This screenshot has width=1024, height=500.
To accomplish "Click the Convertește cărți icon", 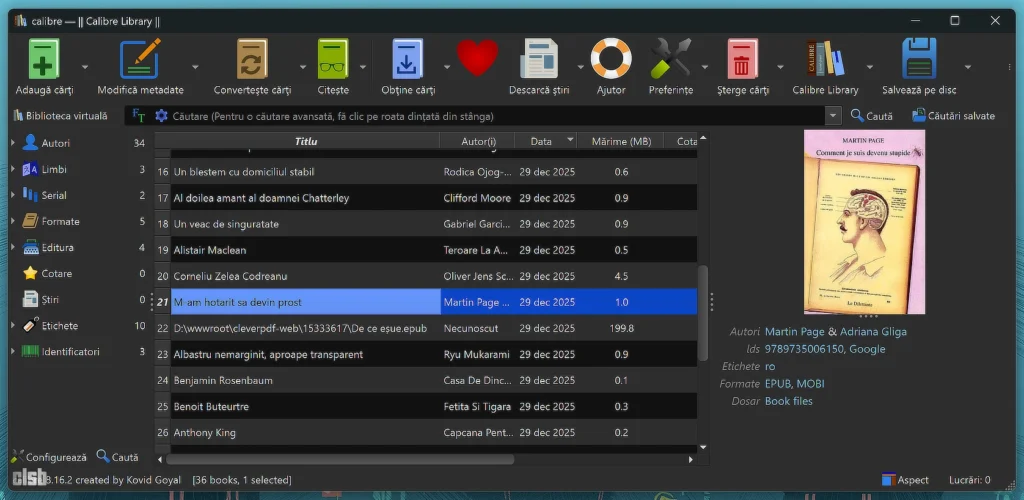I will coord(252,60).
